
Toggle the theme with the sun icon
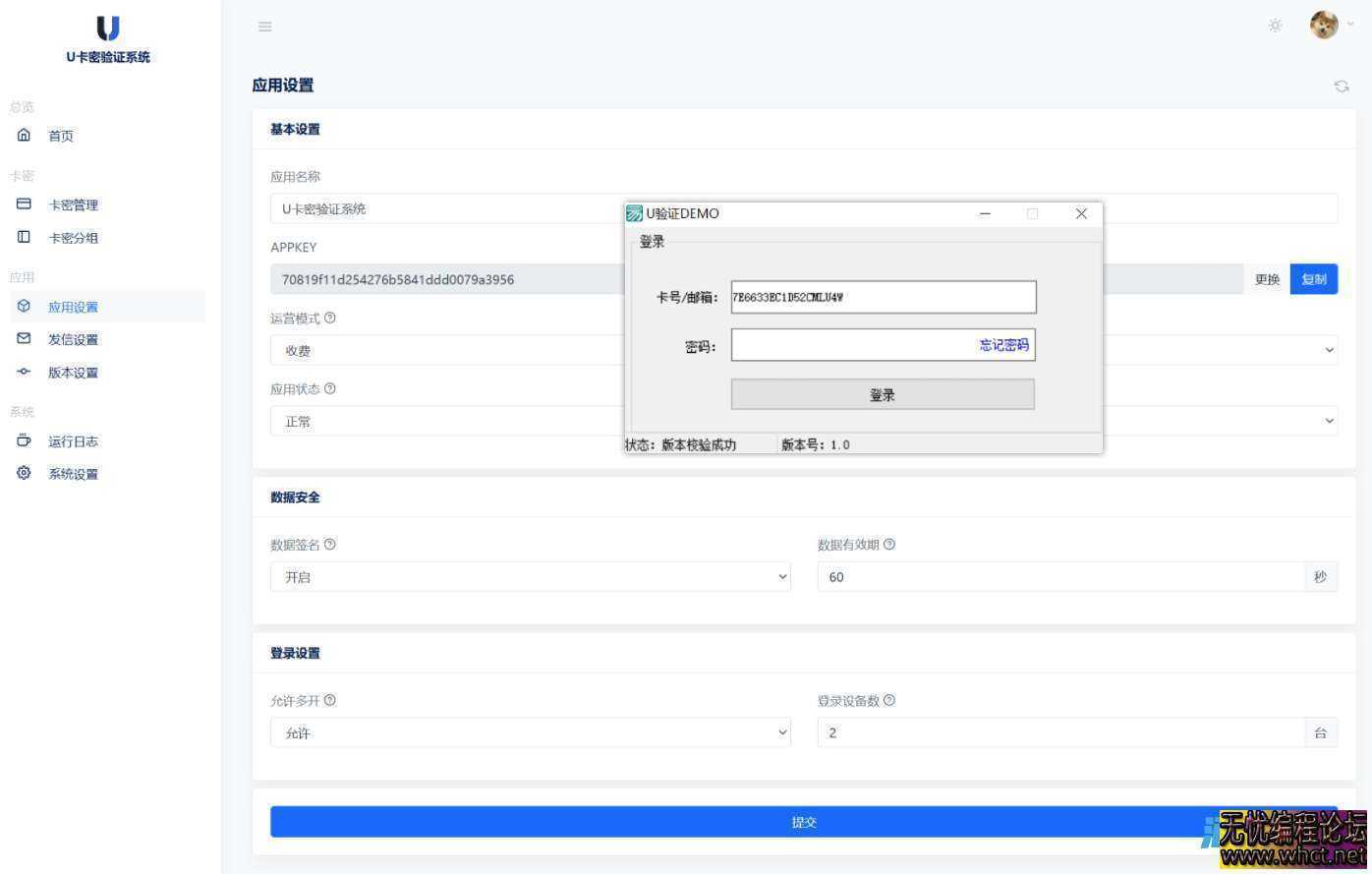coord(1275,26)
